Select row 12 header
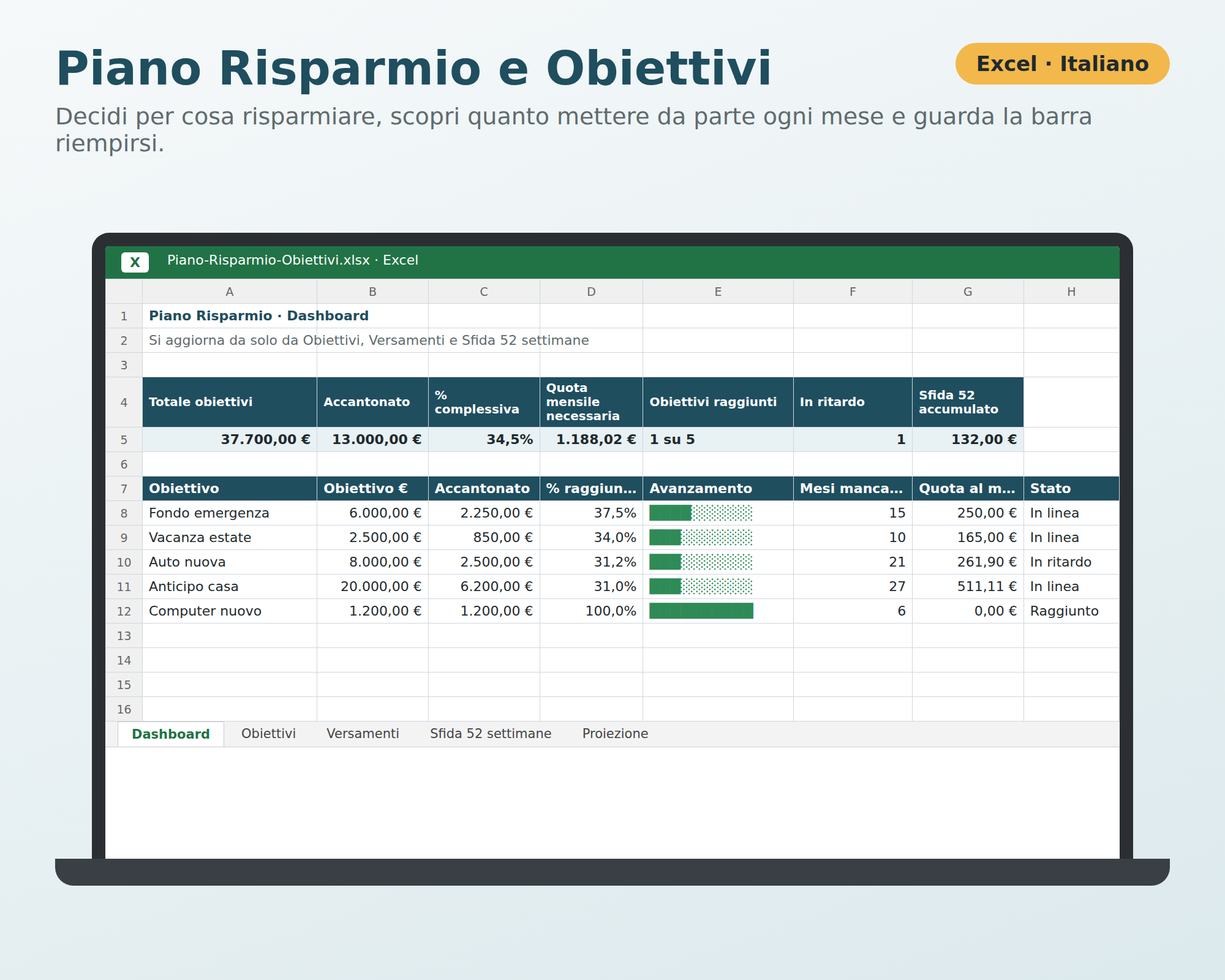 124,611
